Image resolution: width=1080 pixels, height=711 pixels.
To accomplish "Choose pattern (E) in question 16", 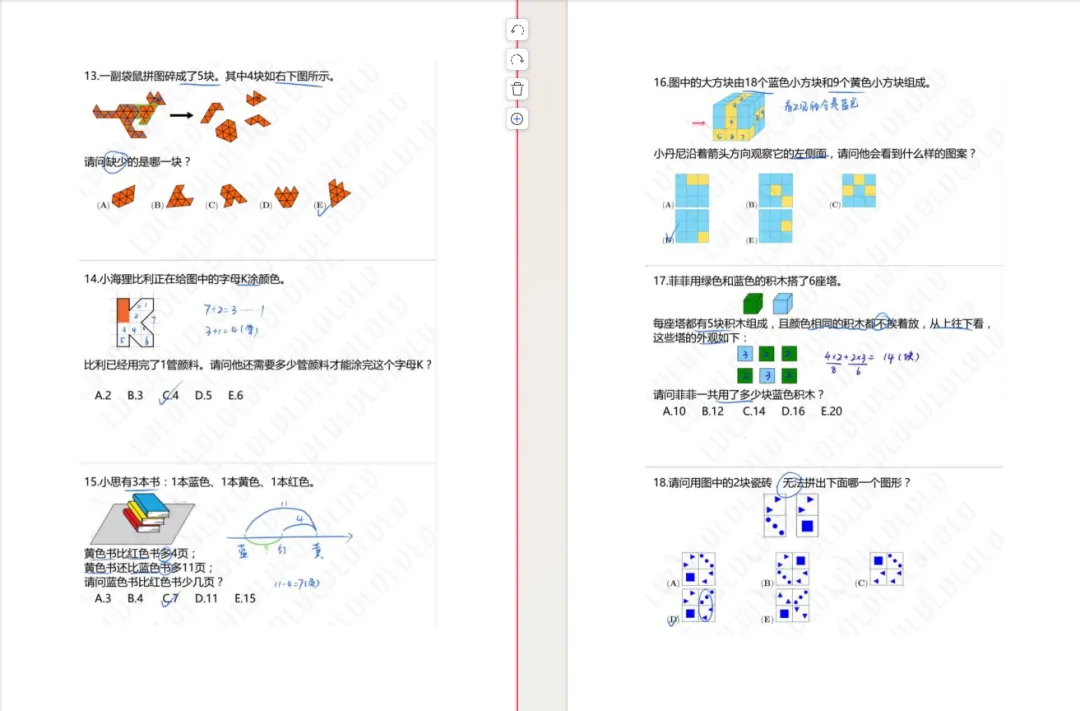I will 776,226.
